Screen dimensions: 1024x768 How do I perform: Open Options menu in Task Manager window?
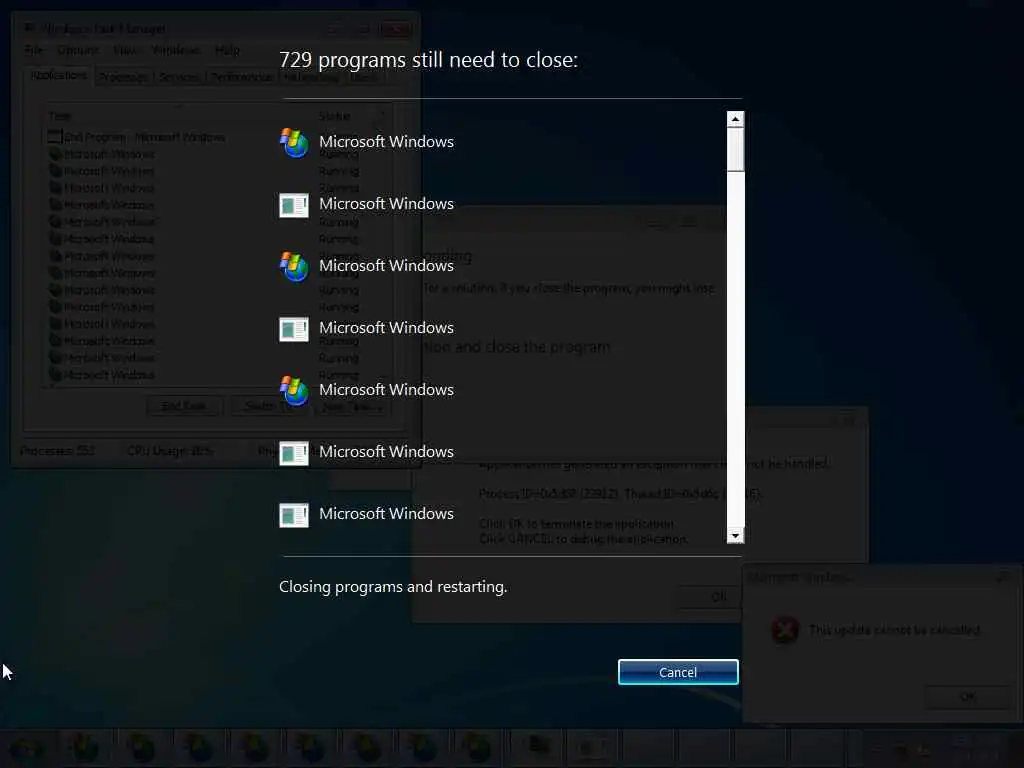(78, 50)
